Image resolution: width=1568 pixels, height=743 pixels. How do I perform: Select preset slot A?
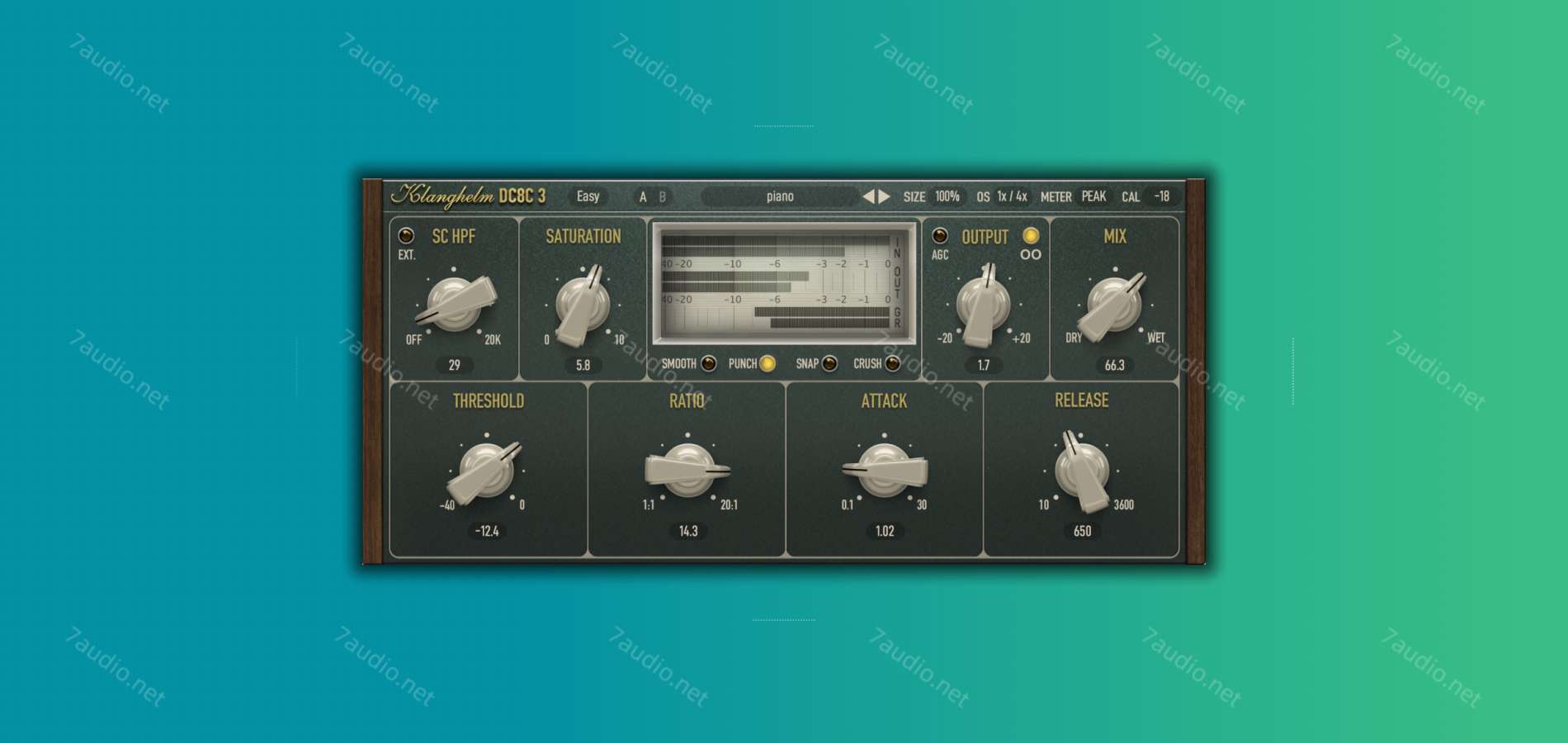coord(643,197)
